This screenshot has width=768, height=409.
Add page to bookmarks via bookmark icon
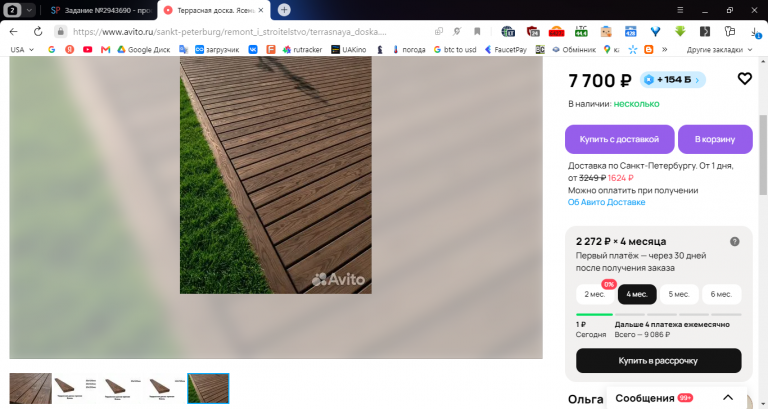(477, 31)
